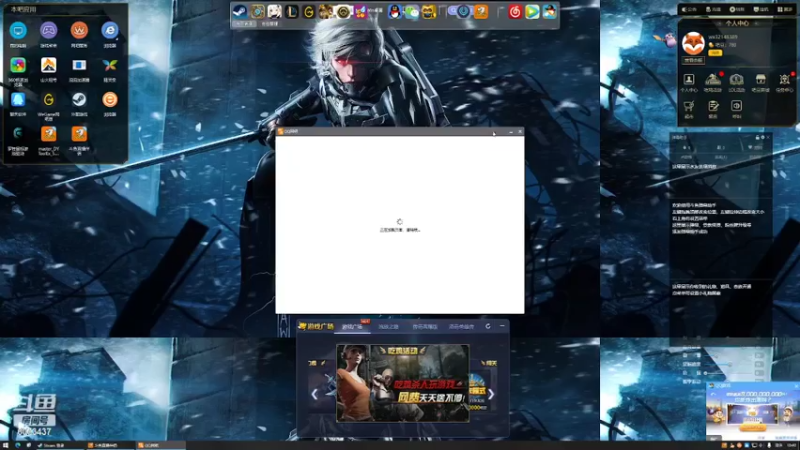Viewport: 800px width, 450px height.
Task: Launch blue Internet Explorer icon in left panel
Action: (x=110, y=31)
